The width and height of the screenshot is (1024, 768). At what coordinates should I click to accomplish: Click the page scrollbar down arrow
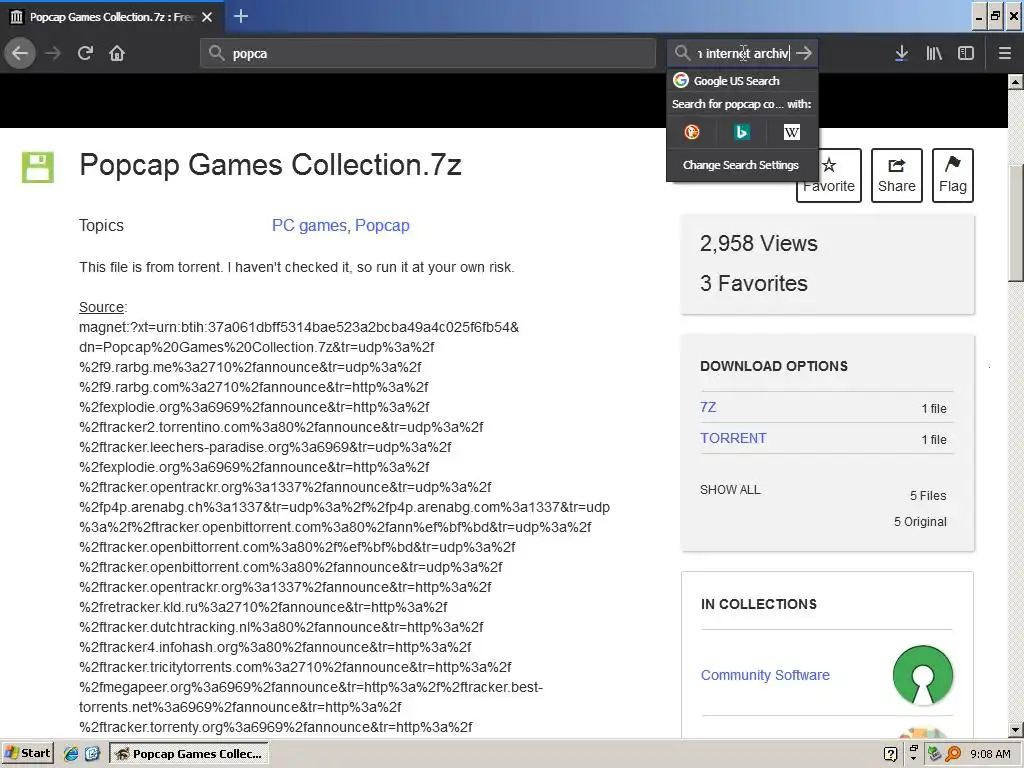1016,729
